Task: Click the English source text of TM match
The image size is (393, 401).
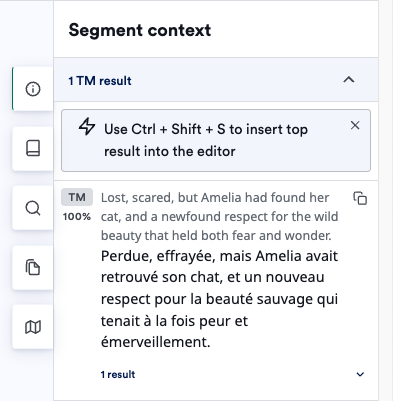Action: [219, 216]
